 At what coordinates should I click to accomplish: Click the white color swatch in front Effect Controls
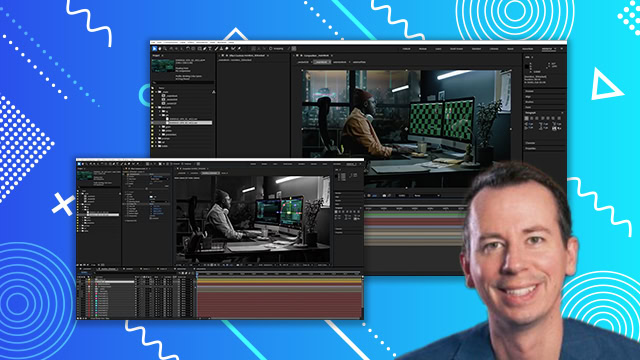(151, 197)
